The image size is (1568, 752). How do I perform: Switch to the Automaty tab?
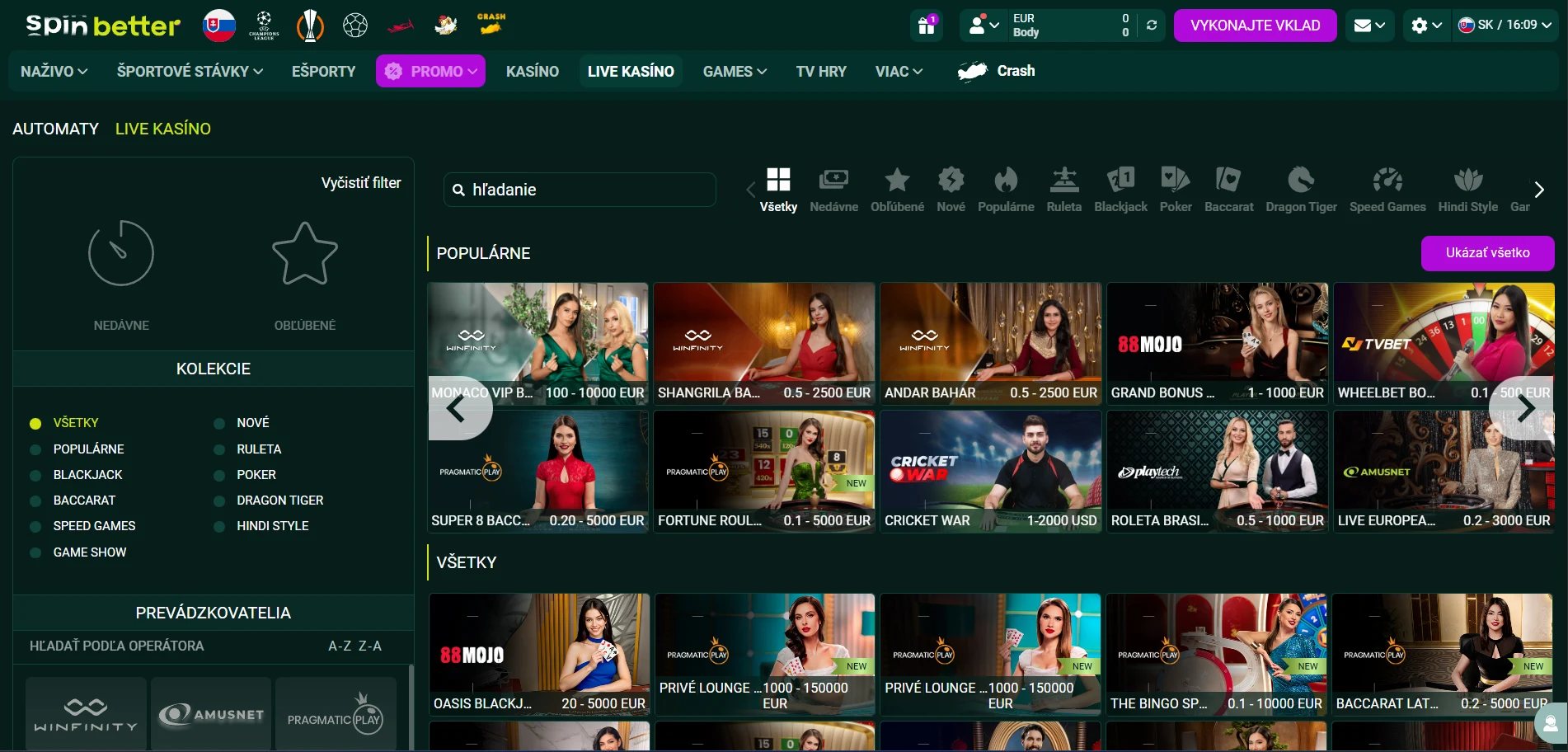point(55,129)
